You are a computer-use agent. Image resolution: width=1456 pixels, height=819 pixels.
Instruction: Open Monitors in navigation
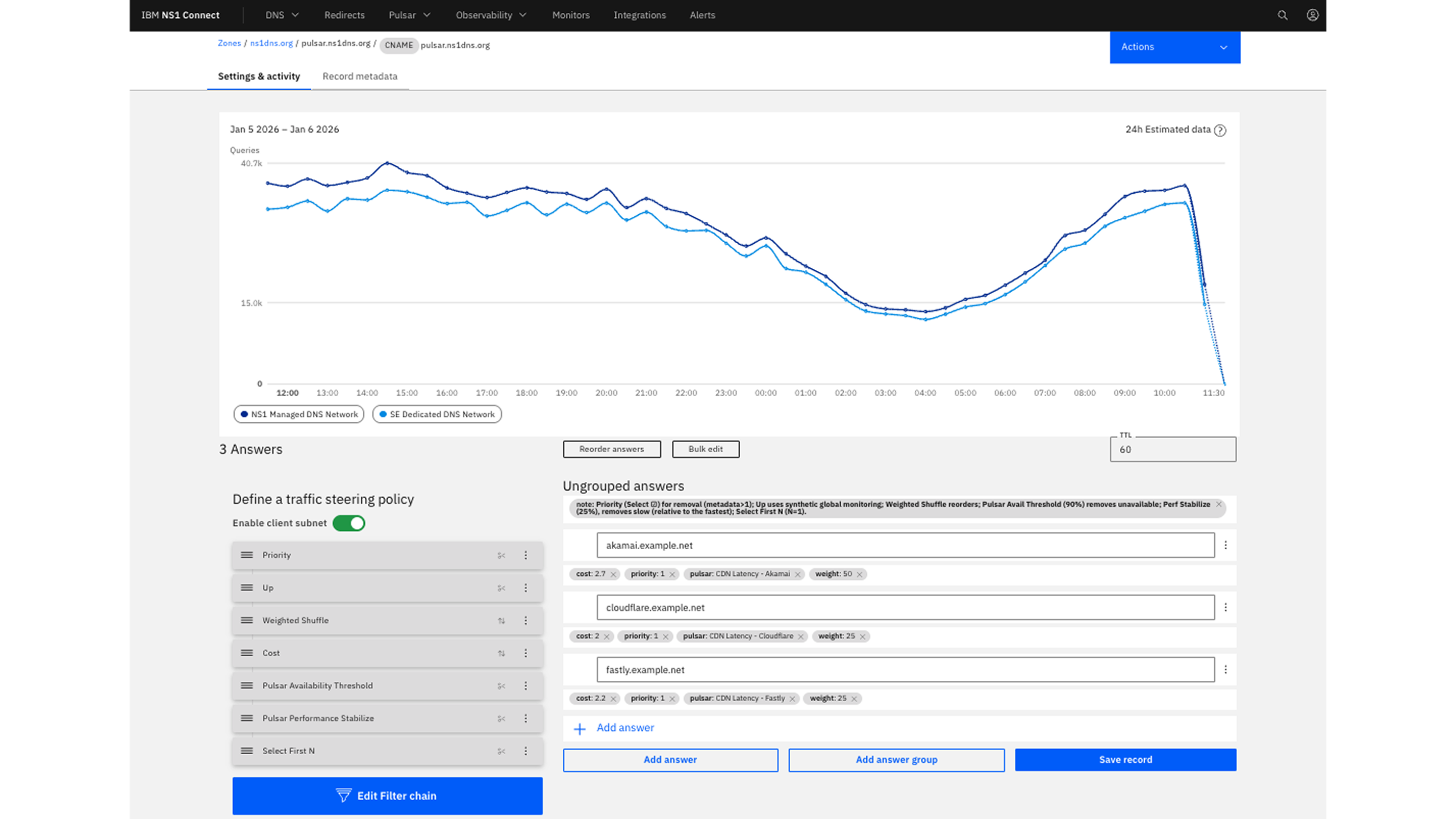coord(571,15)
